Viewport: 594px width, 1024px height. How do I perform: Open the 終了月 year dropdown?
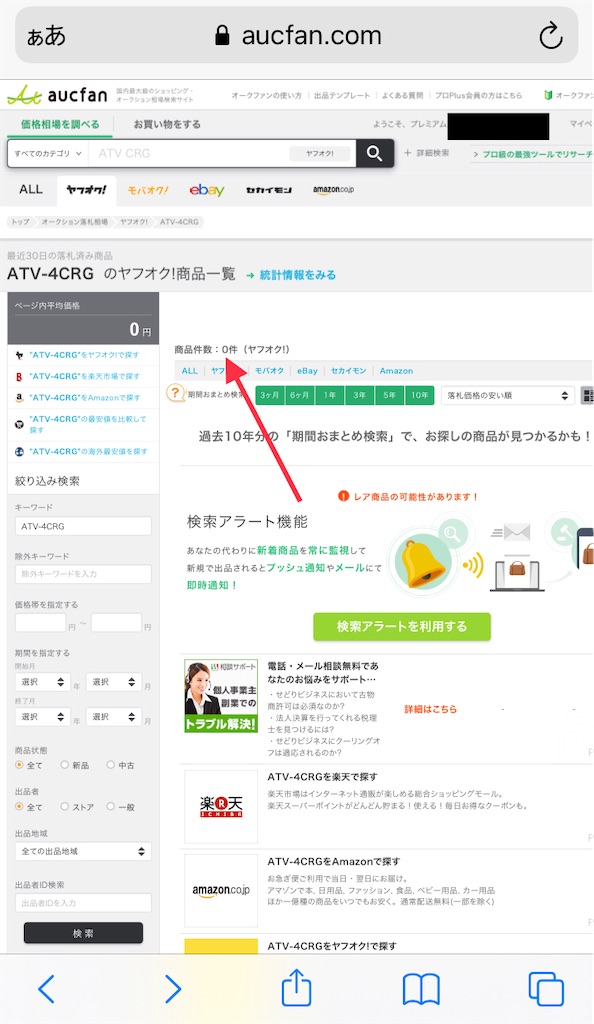(x=42, y=716)
